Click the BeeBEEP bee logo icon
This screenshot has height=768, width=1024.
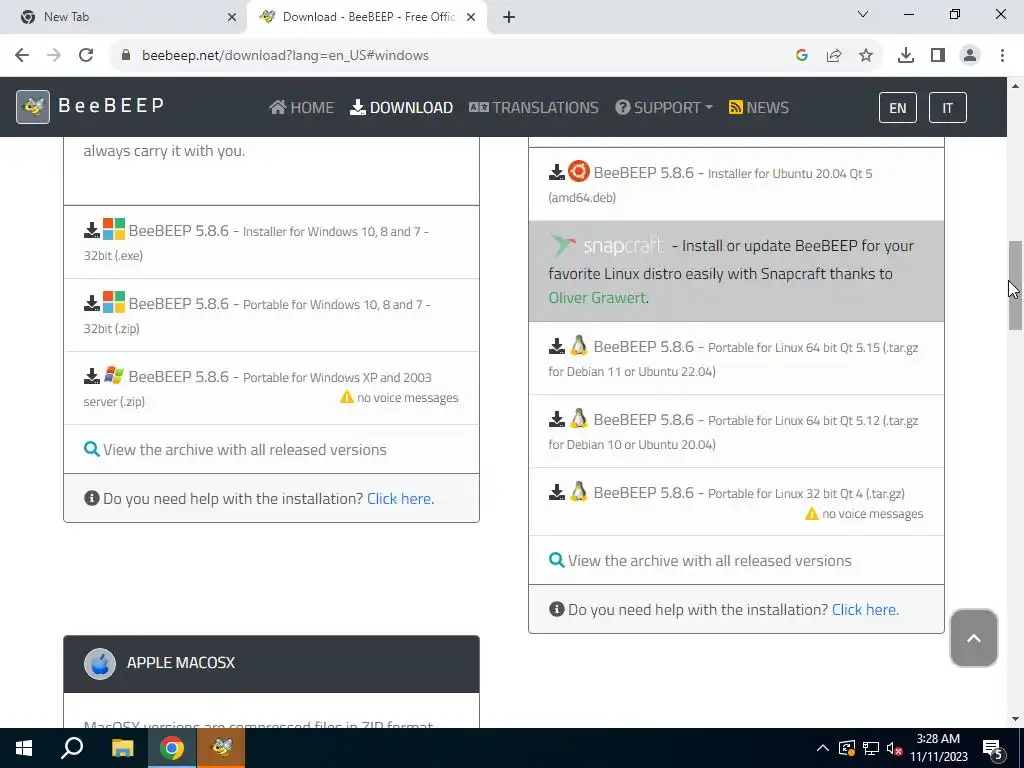point(33,106)
